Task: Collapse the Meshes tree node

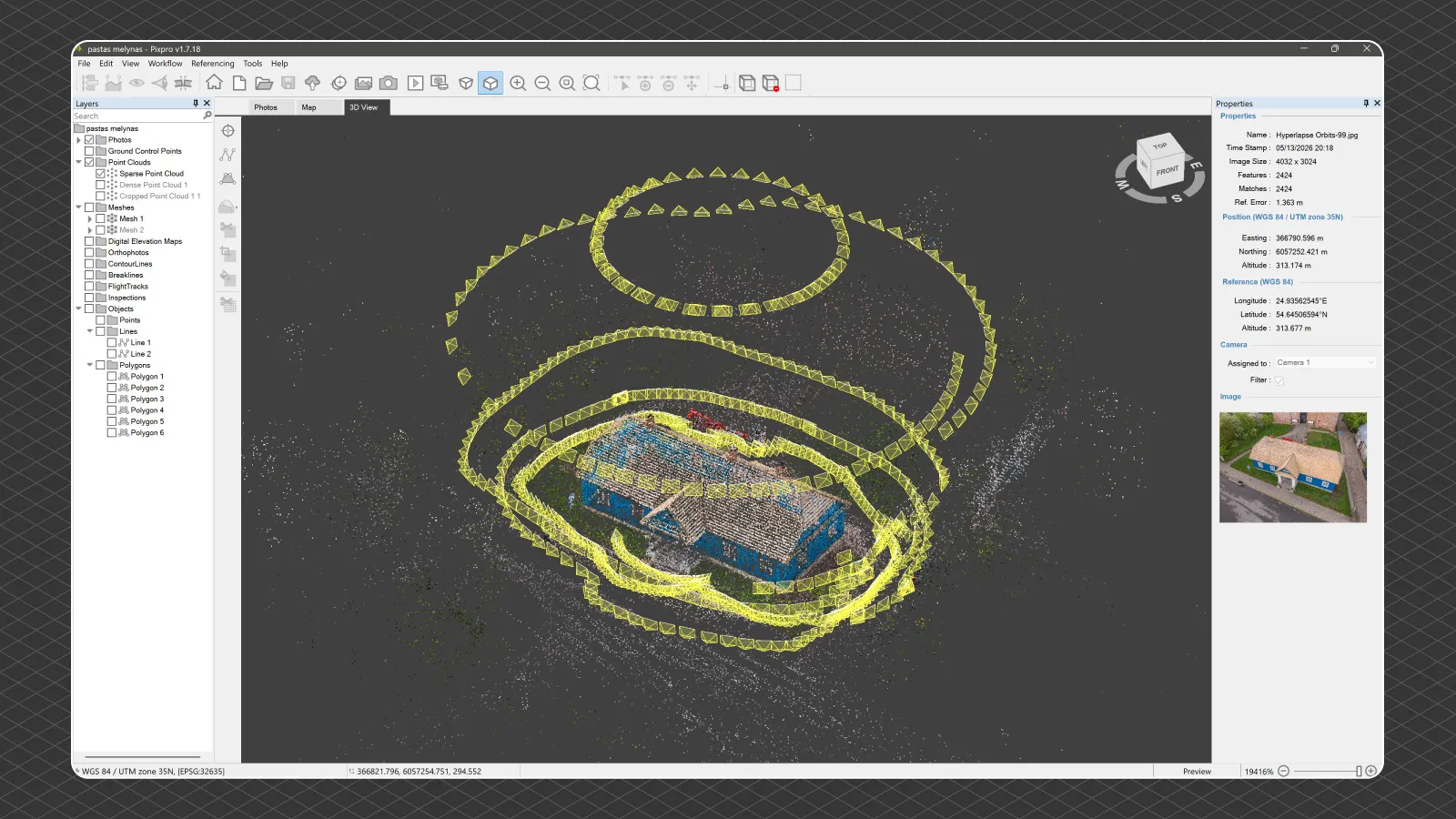Action: click(x=78, y=207)
